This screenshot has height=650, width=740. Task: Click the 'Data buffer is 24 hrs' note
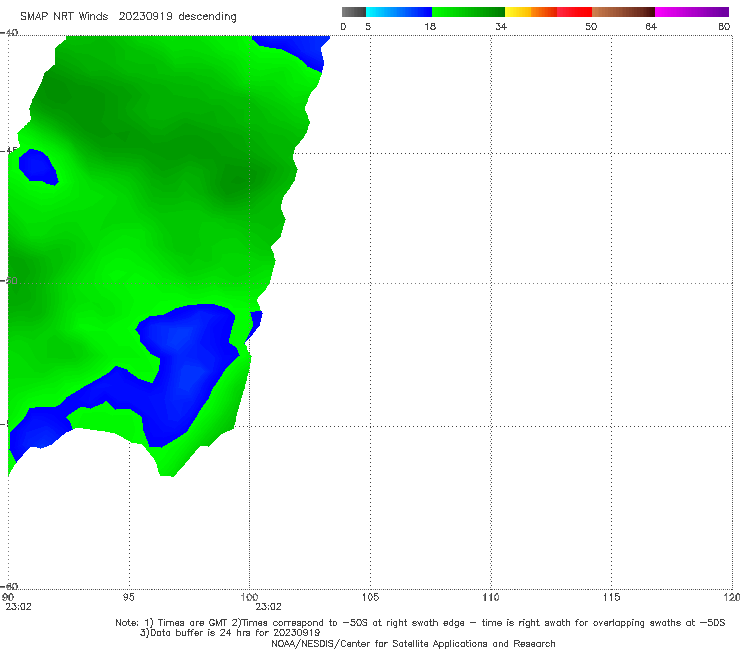point(230,633)
